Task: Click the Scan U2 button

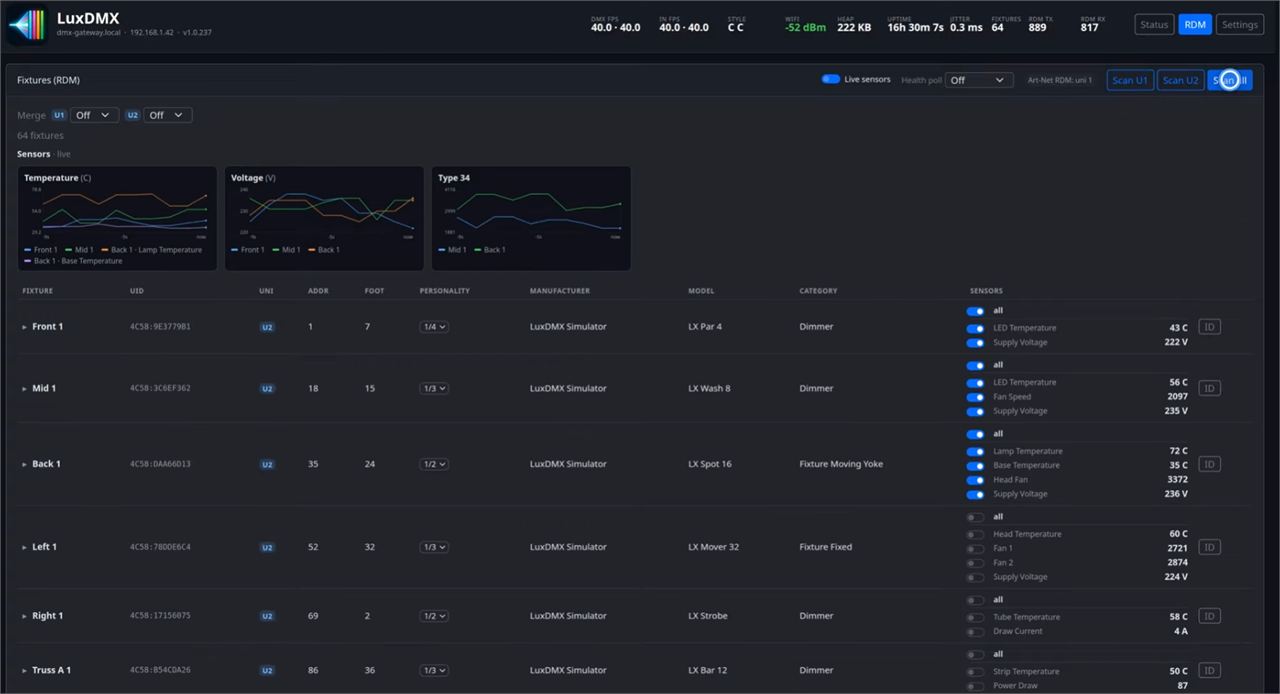Action: coord(1180,80)
